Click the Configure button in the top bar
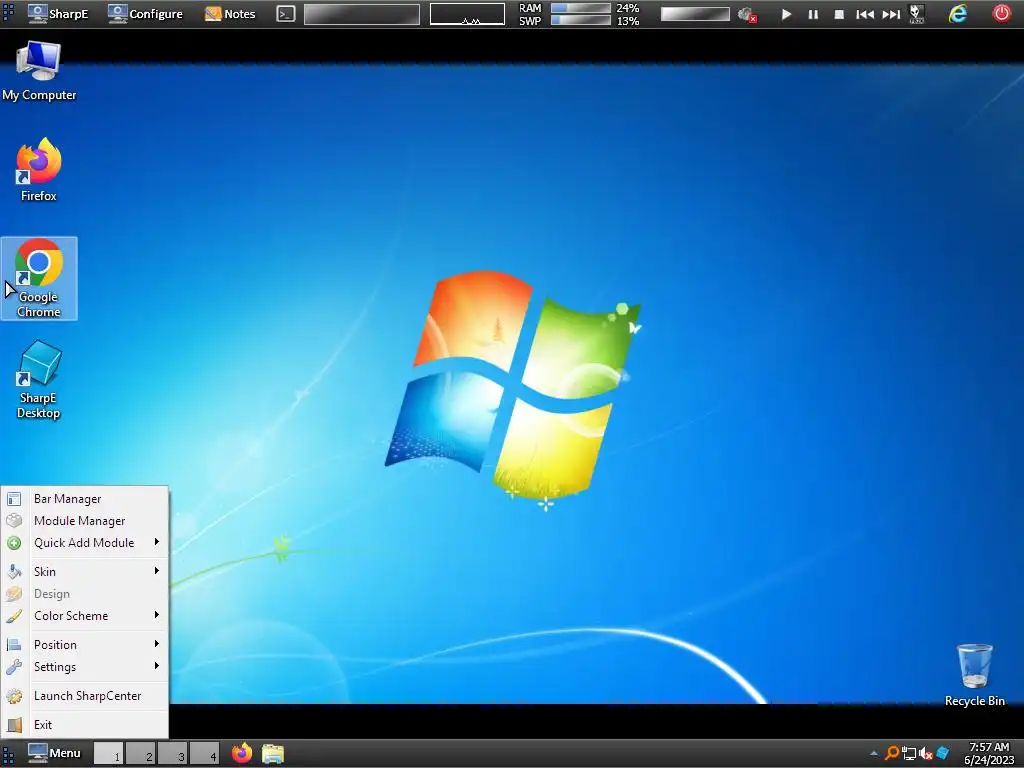This screenshot has width=1024, height=768. (145, 13)
